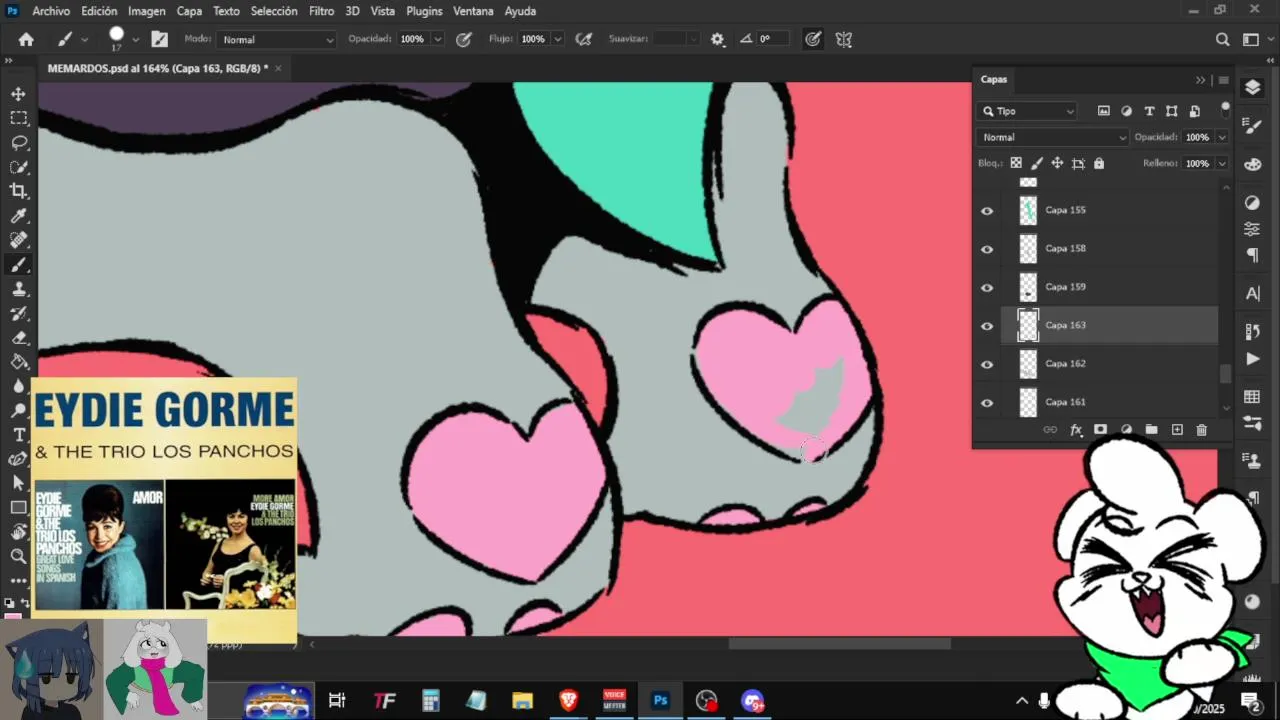Click the search magnifier in options bar
Image resolution: width=1280 pixels, height=720 pixels.
point(1222,39)
